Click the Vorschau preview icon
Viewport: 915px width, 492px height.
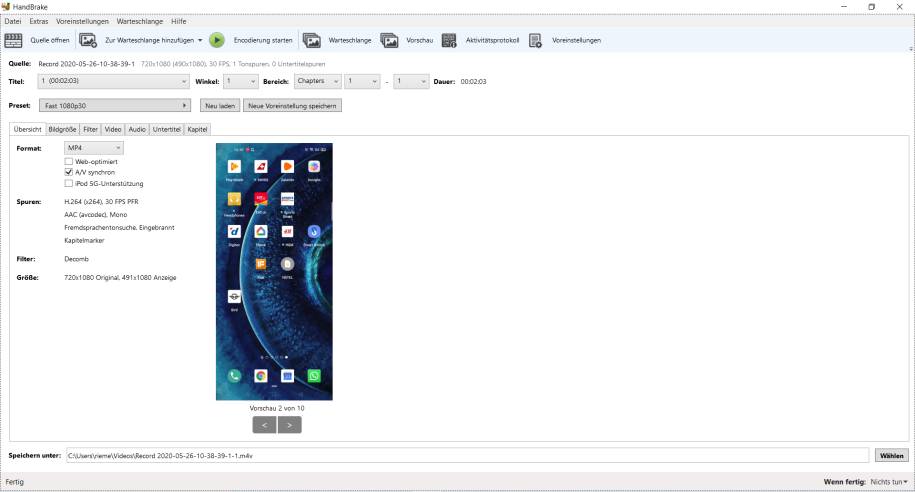pos(389,40)
